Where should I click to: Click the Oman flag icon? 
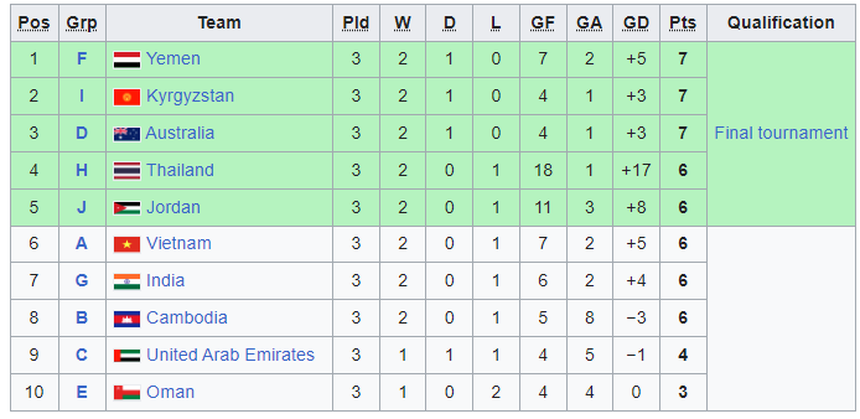coord(126,392)
